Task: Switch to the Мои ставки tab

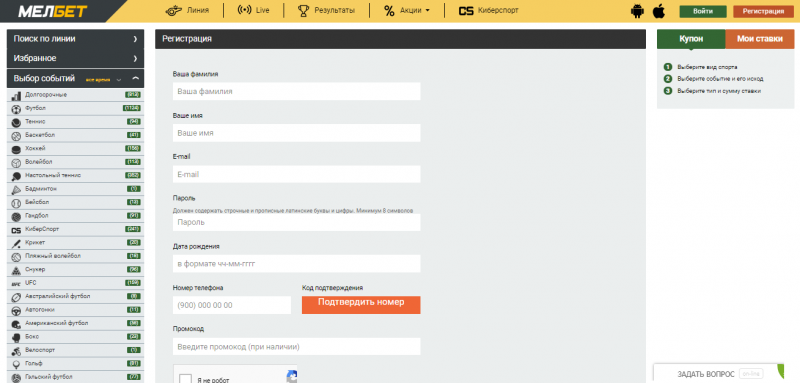Action: (759, 39)
